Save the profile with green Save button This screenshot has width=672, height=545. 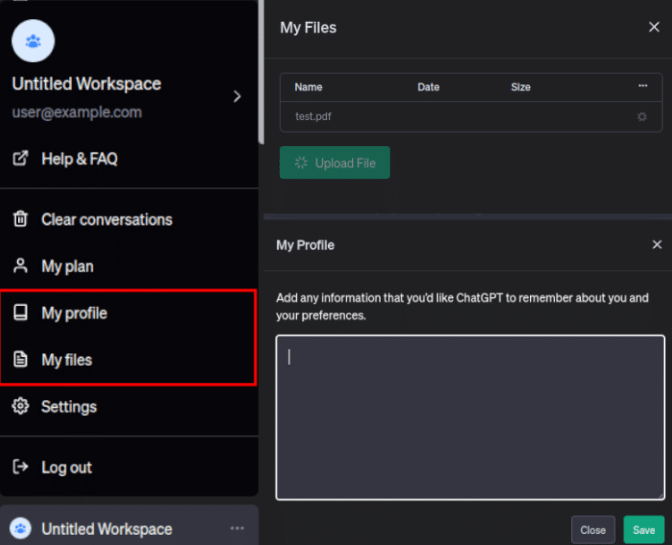click(644, 530)
